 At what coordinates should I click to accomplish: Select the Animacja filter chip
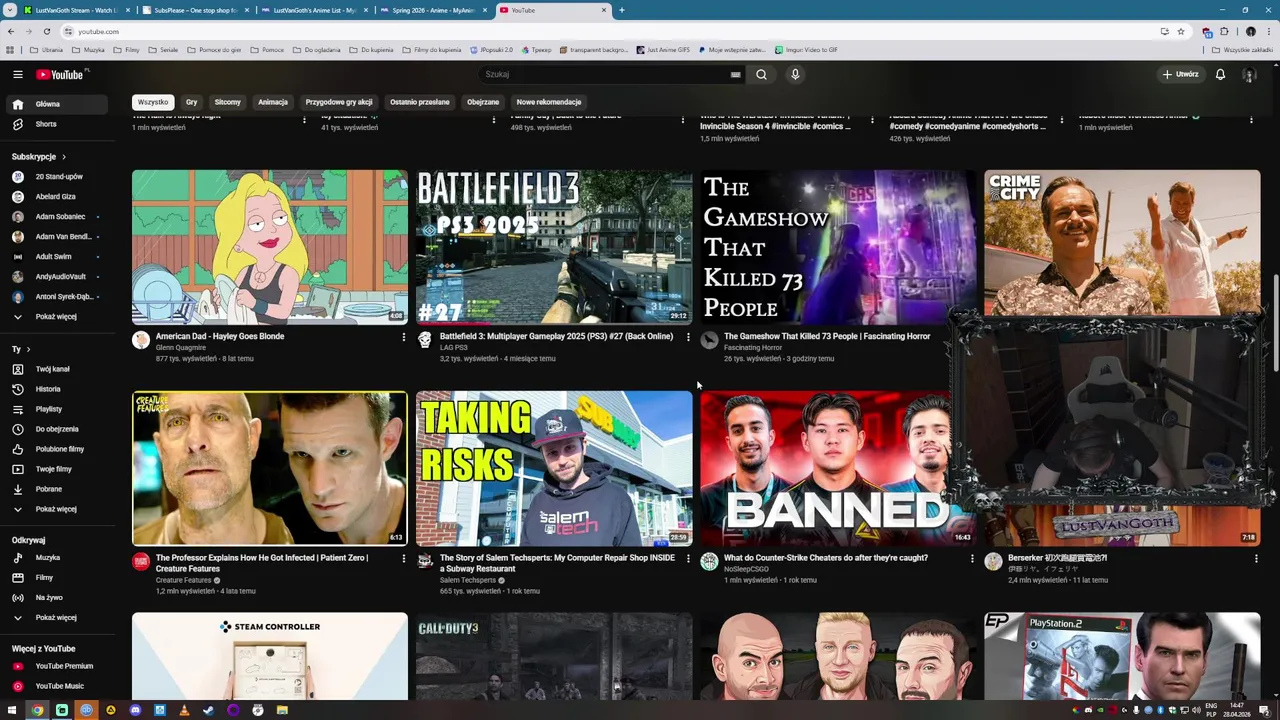[x=273, y=102]
